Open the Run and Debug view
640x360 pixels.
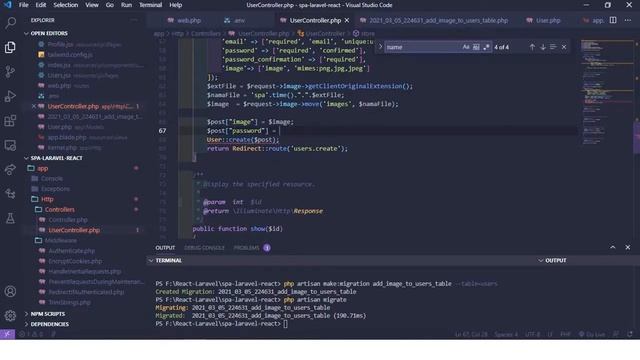click(10, 96)
